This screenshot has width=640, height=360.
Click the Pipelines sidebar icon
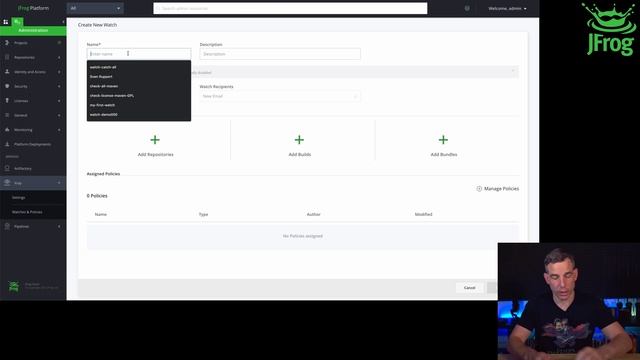pos(7,226)
